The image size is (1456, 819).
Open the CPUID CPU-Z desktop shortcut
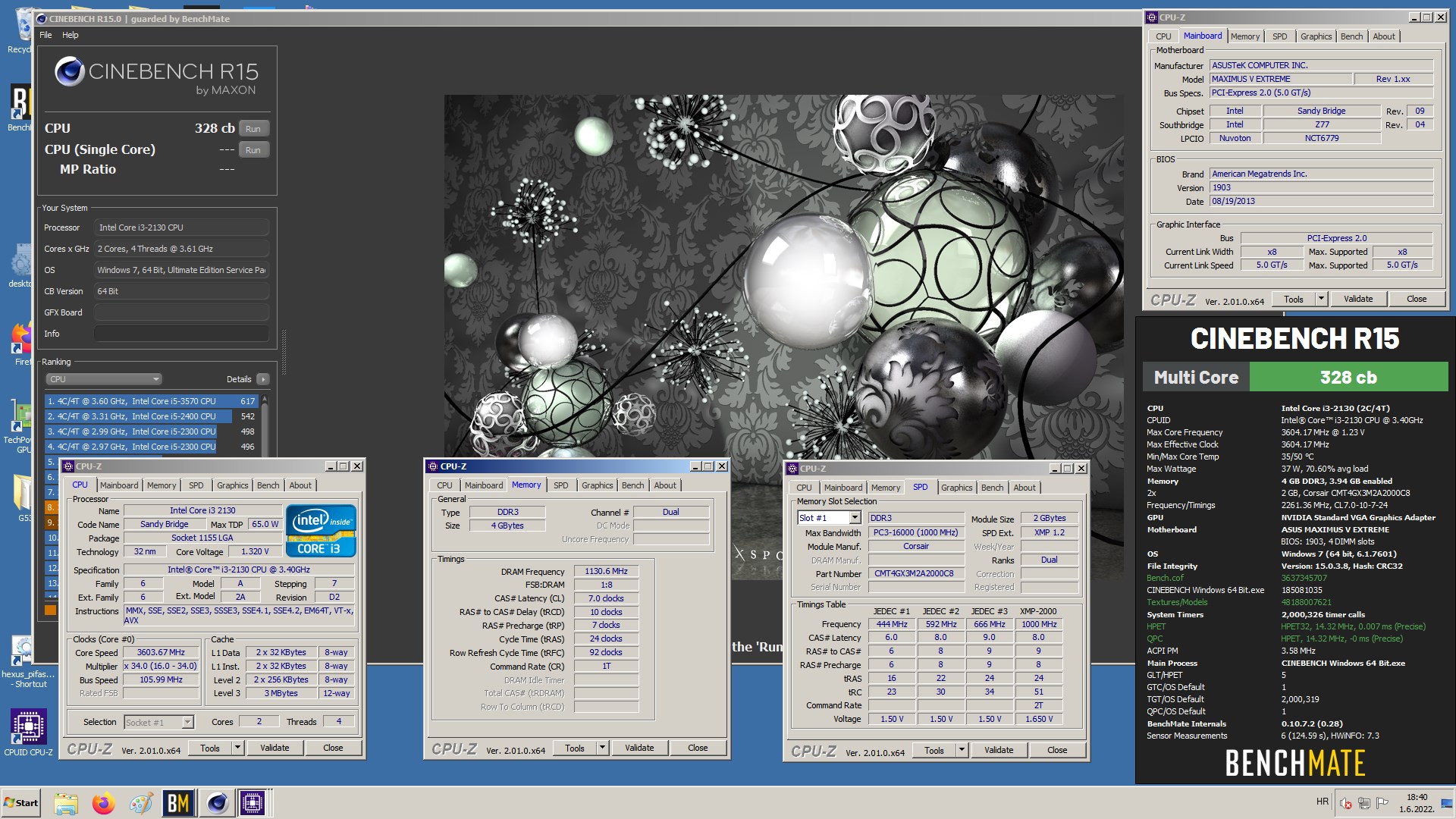[x=28, y=733]
